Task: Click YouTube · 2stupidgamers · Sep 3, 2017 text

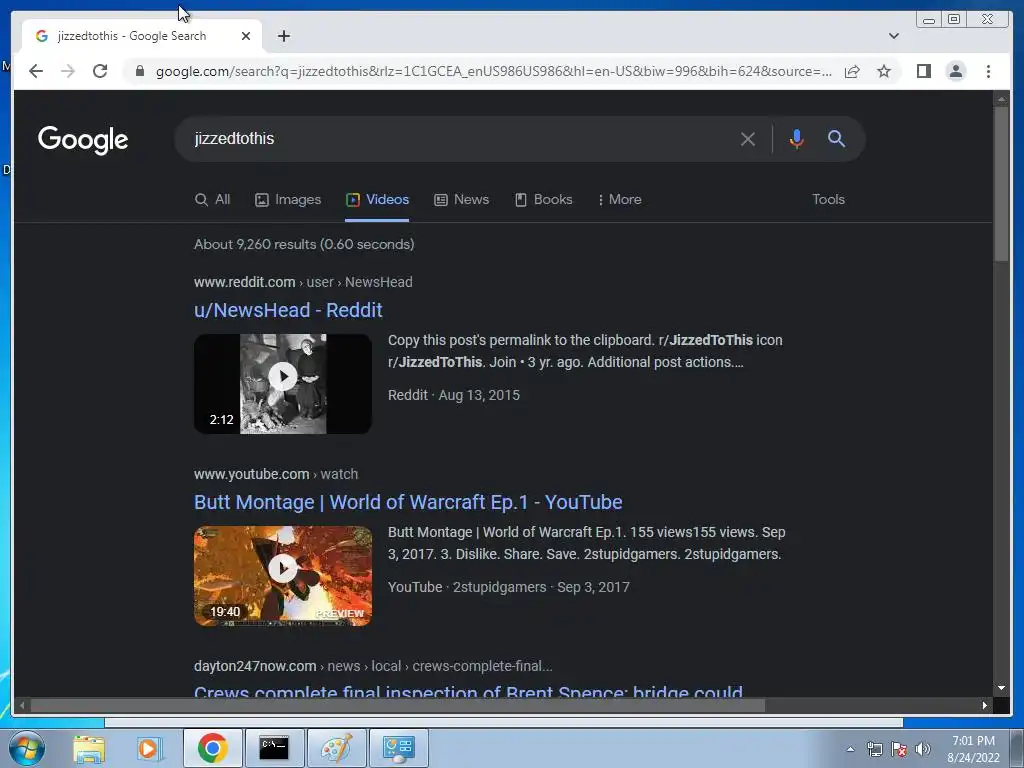Action: tap(509, 587)
